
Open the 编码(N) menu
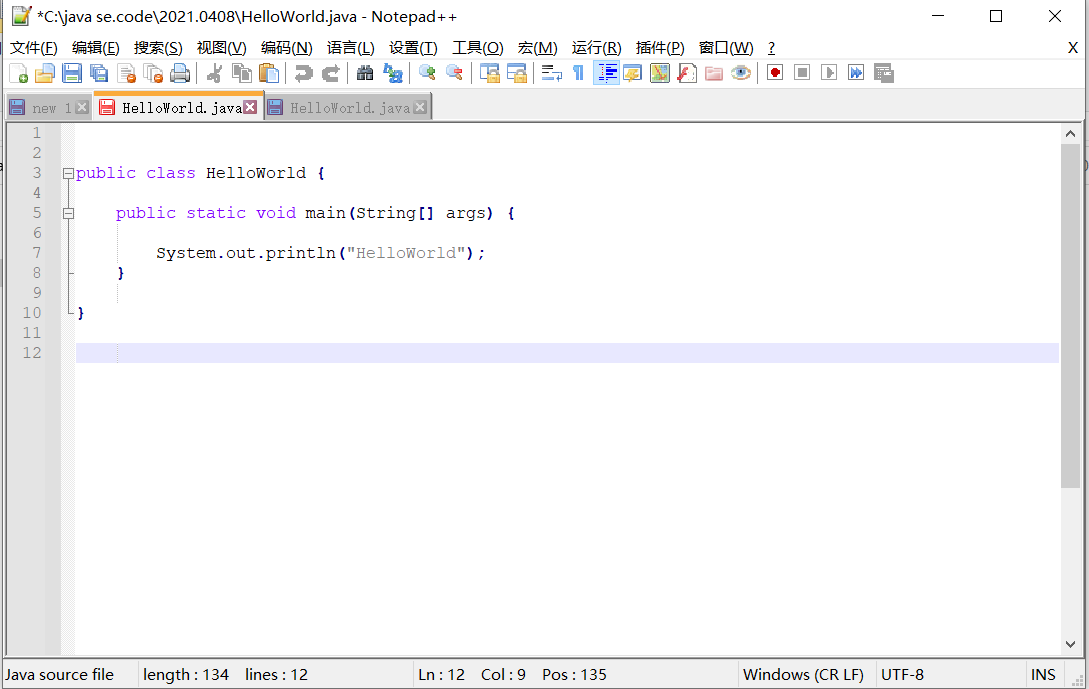pyautogui.click(x=287, y=48)
